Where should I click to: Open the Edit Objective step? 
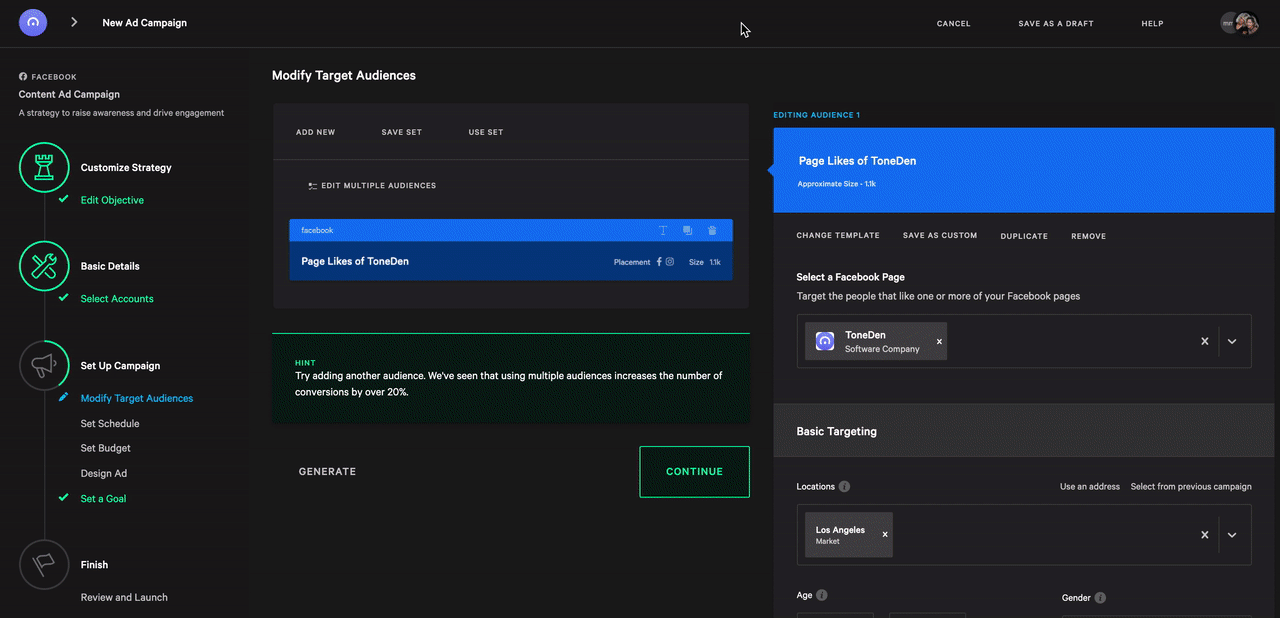112,200
